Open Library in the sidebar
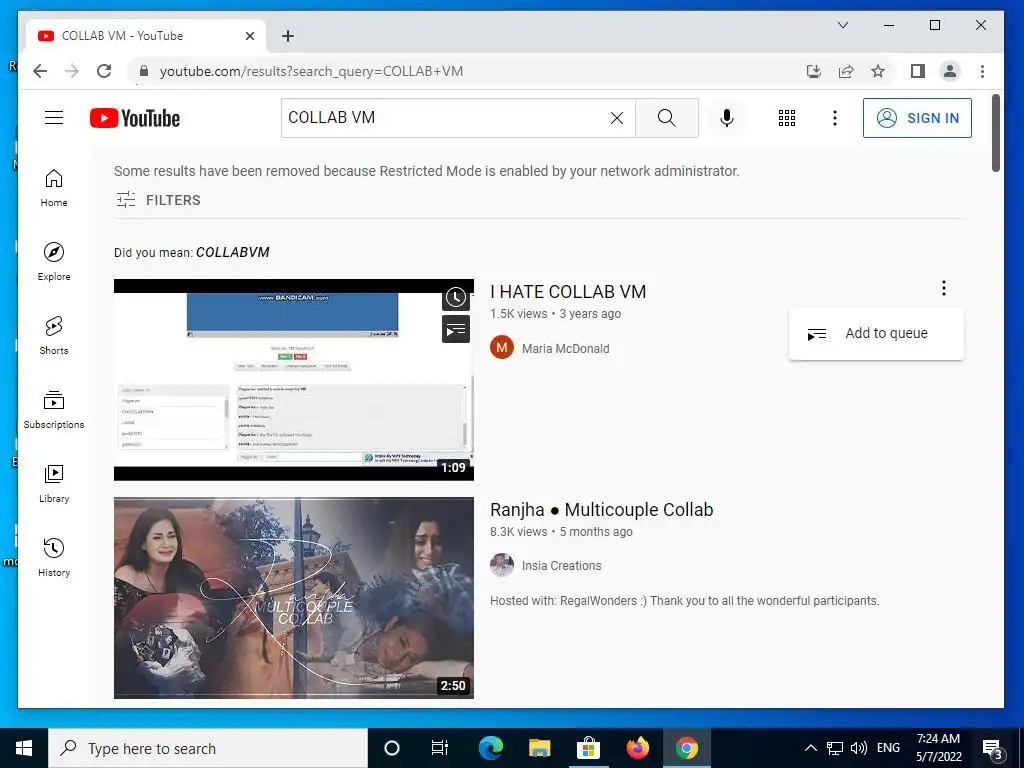 coord(54,484)
